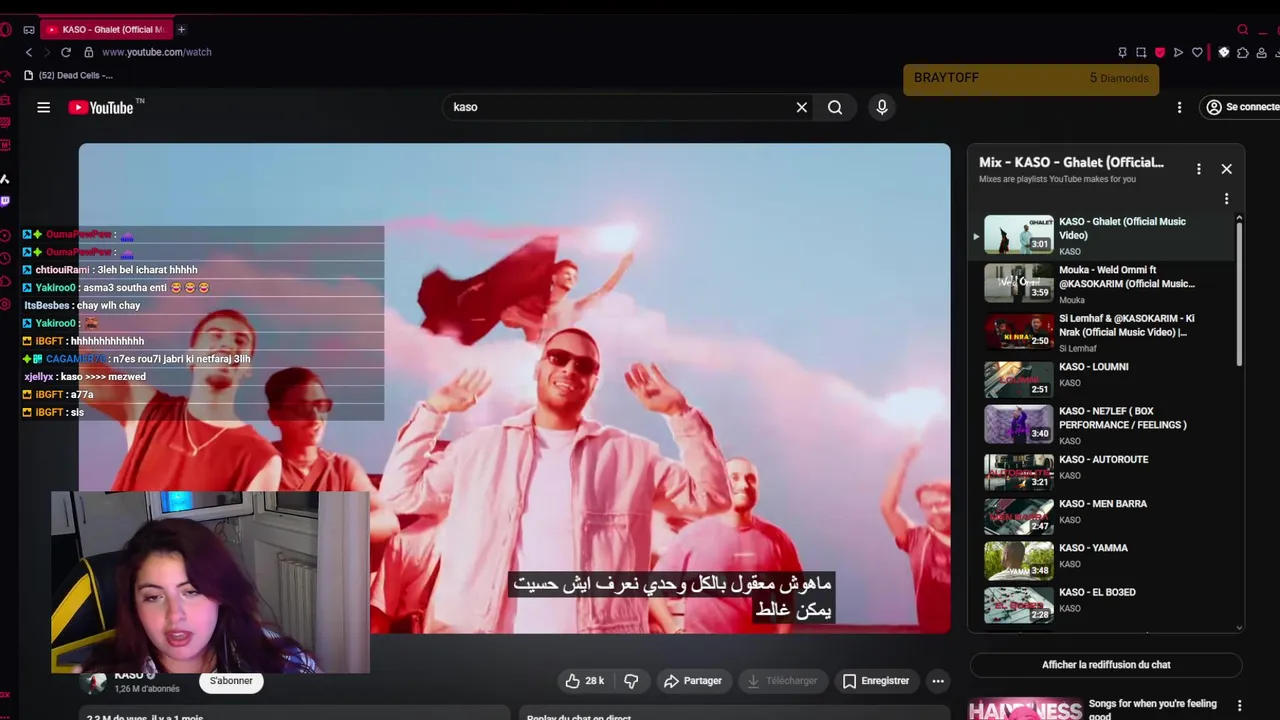Like the video showing 28 k
The image size is (1280, 720).
[584, 681]
